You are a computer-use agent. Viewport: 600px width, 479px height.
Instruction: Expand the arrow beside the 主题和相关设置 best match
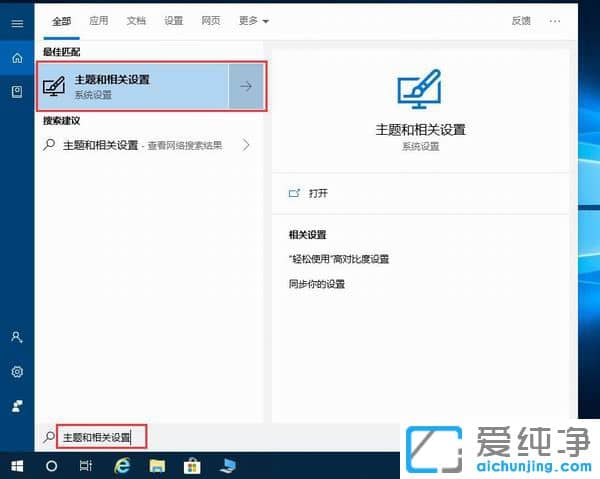pyautogui.click(x=246, y=86)
